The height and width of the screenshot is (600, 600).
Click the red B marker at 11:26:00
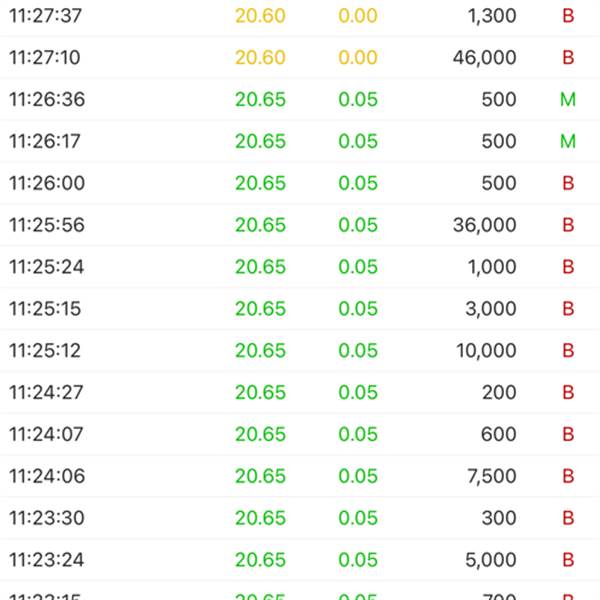click(568, 183)
